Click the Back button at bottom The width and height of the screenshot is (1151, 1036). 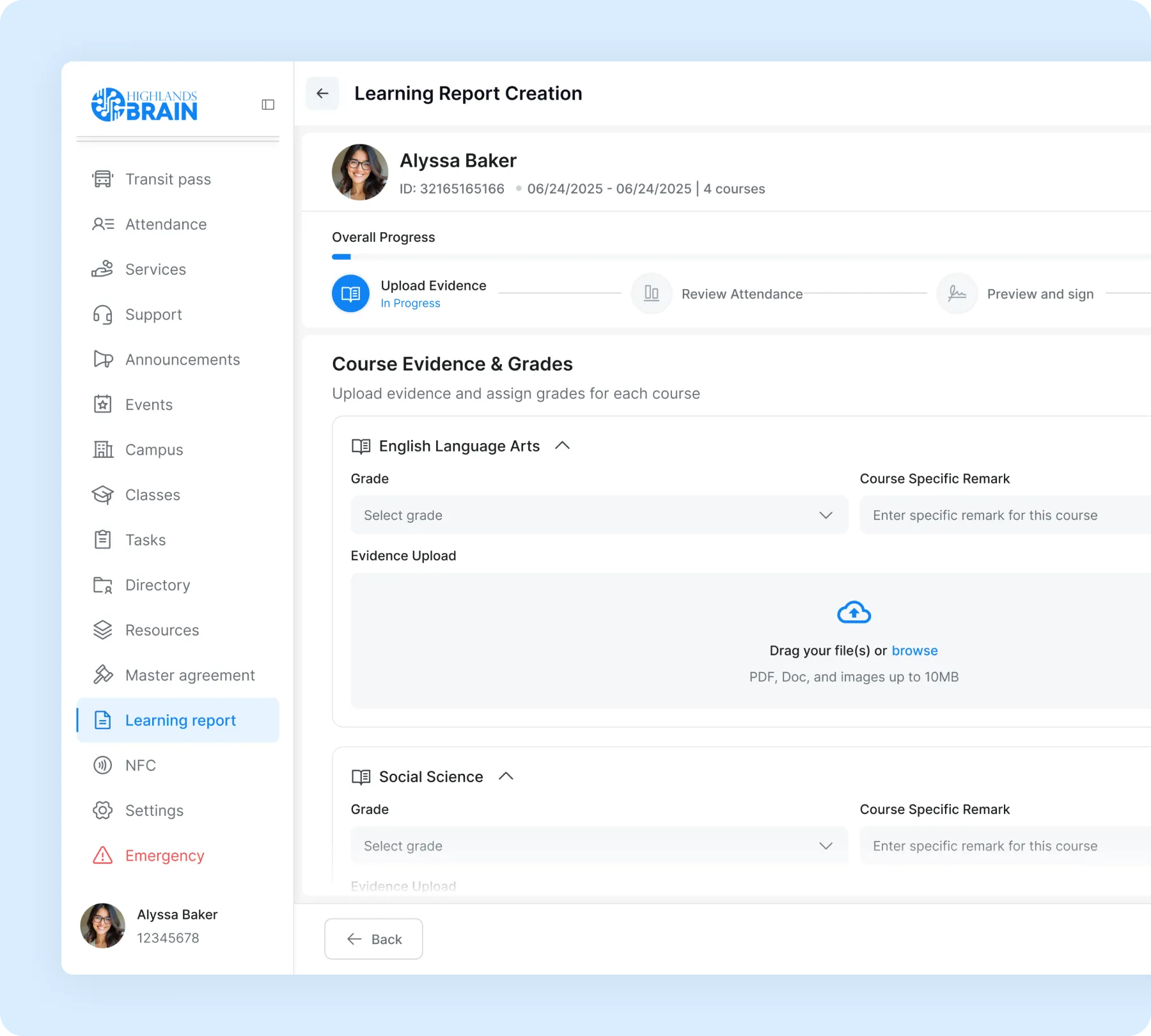(373, 939)
